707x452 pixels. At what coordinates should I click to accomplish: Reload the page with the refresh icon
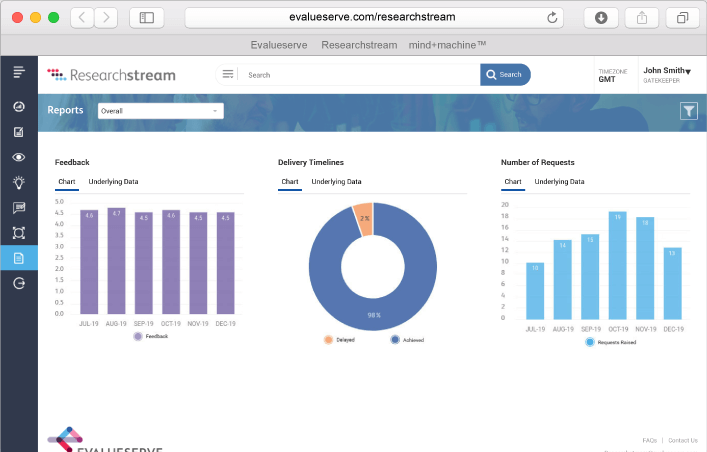(552, 18)
